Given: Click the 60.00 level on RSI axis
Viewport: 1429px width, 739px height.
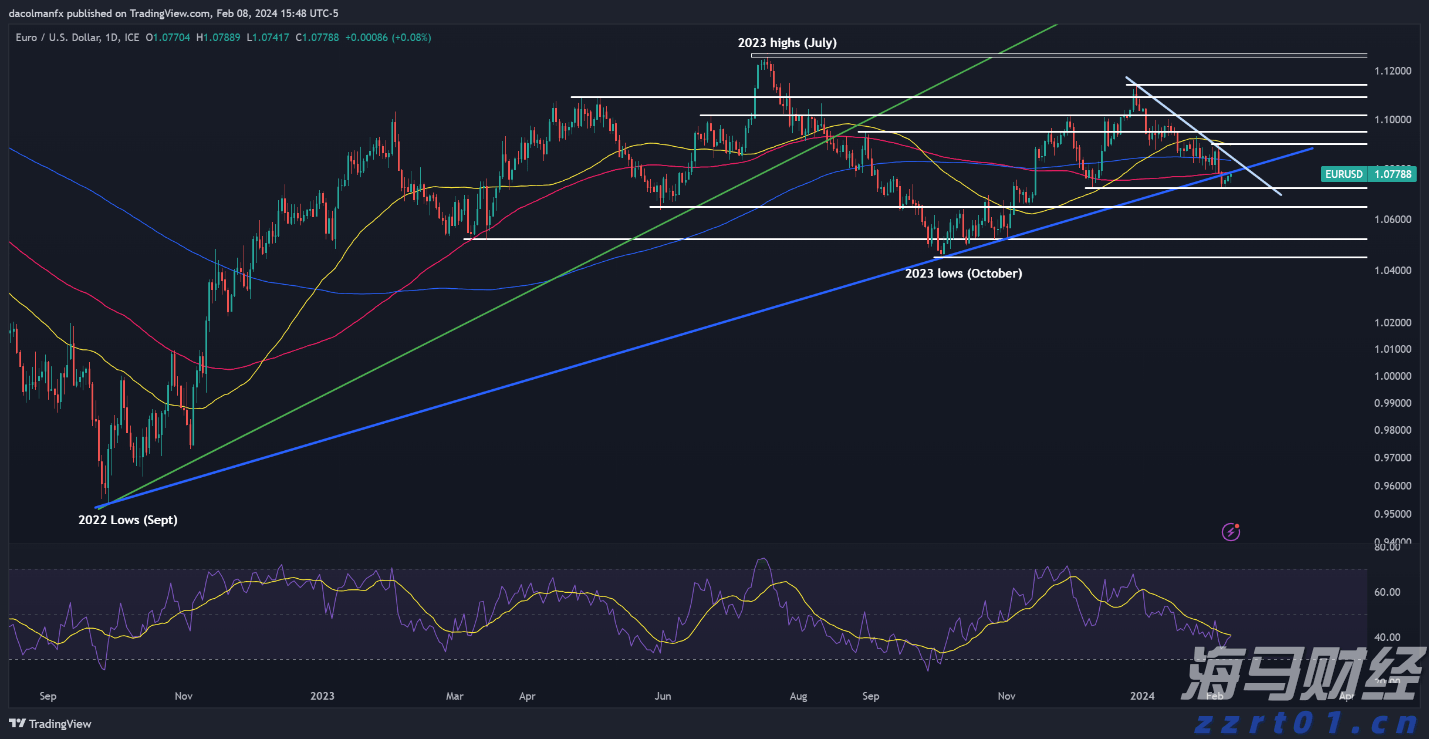Looking at the screenshot, I should [1387, 592].
